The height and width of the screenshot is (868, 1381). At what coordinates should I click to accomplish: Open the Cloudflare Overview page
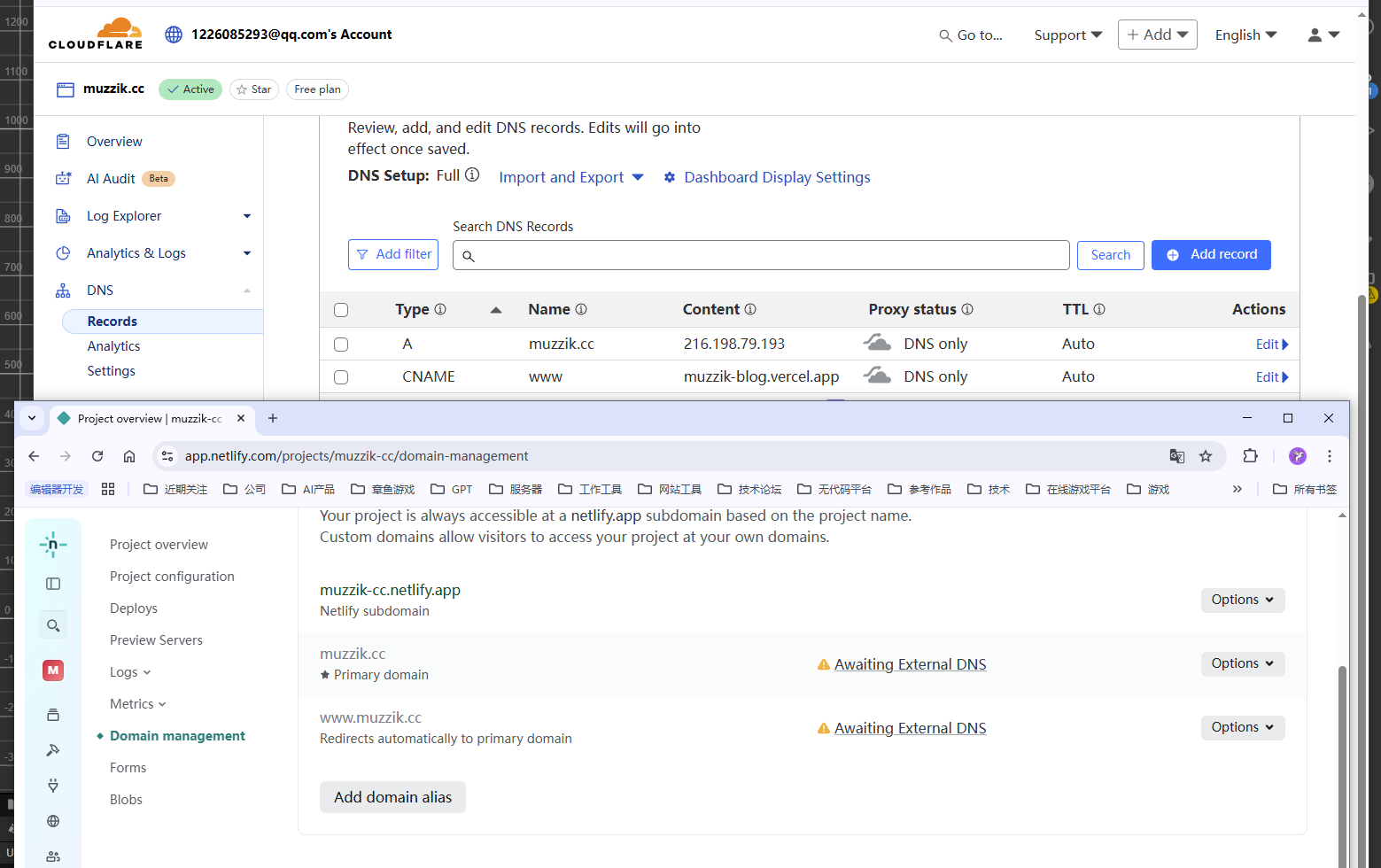(114, 142)
